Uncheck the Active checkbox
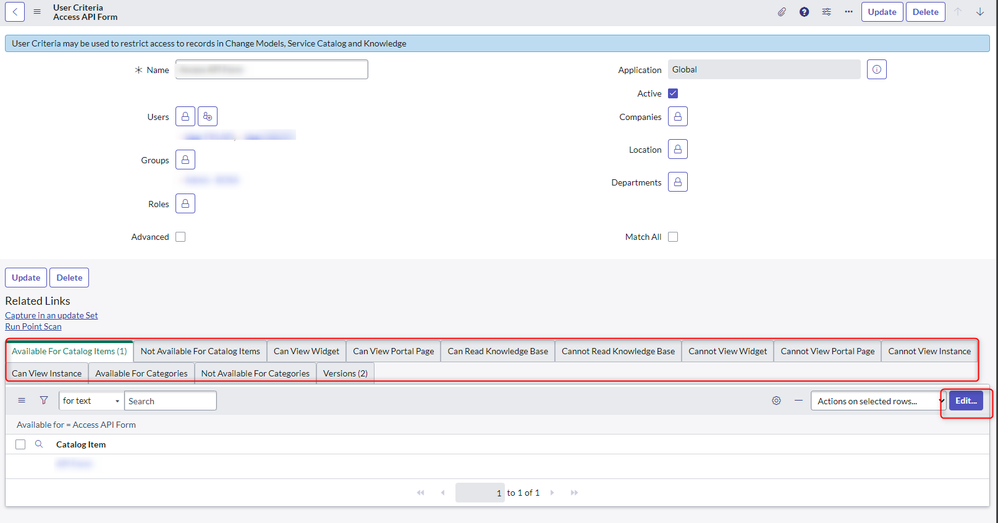The image size is (998, 523). point(673,94)
